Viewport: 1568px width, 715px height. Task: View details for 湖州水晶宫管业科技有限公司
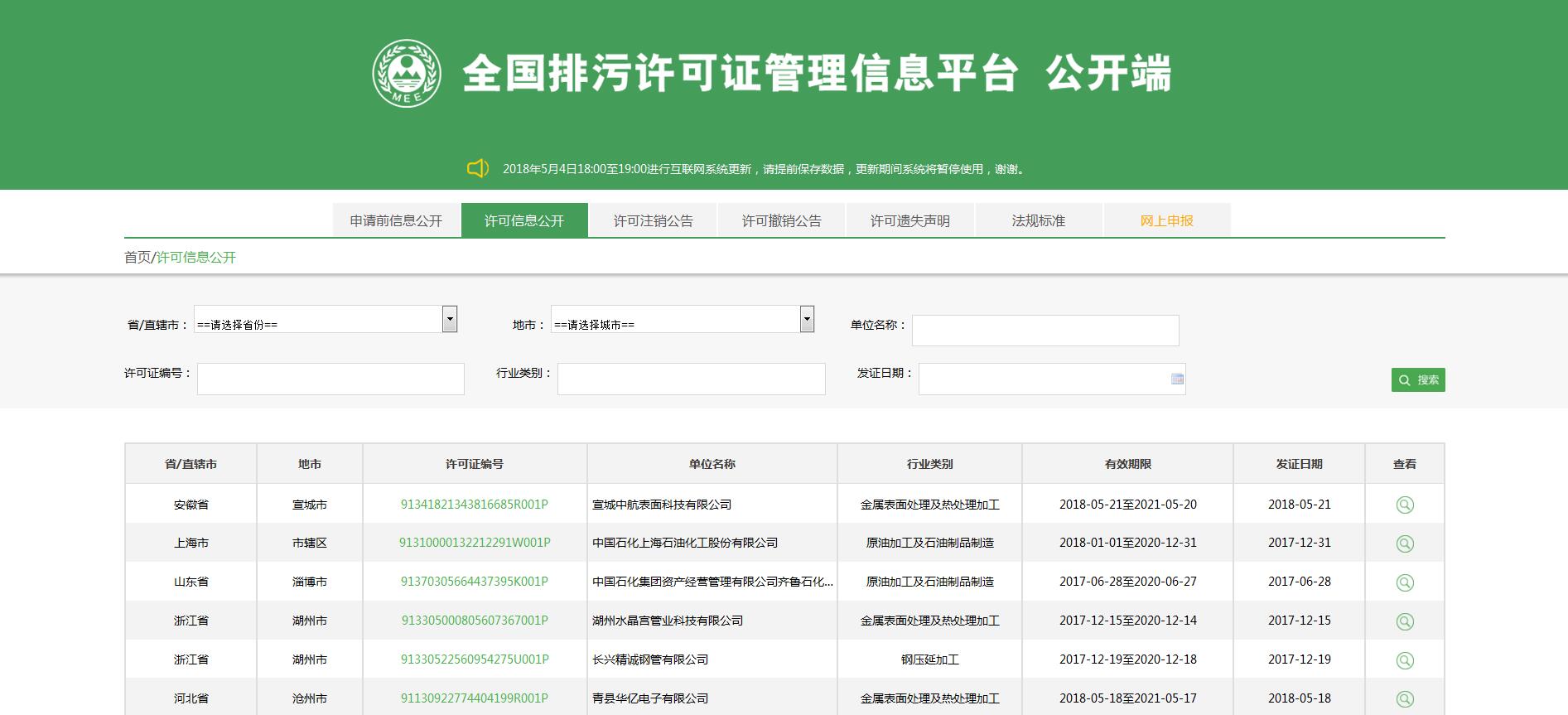1405,621
